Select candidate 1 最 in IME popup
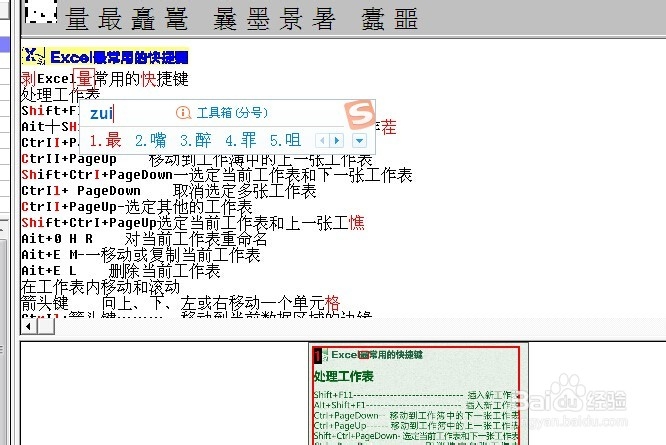Screen dimensions: 666x445 (106, 140)
